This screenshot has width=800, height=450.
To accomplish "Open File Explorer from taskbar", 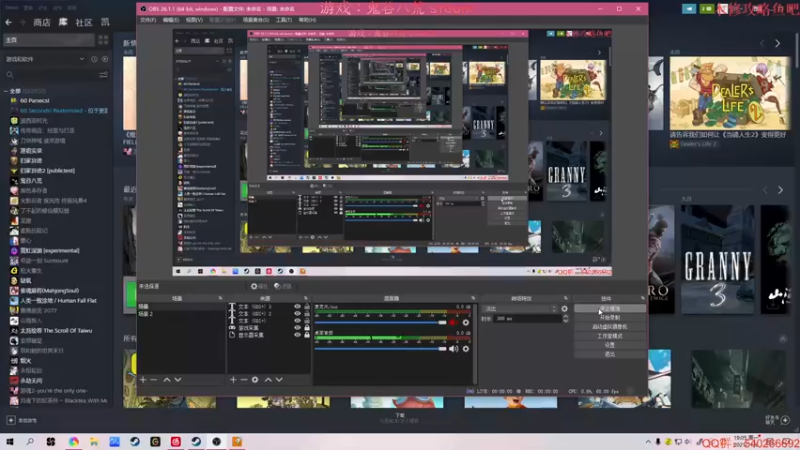I will point(94,442).
